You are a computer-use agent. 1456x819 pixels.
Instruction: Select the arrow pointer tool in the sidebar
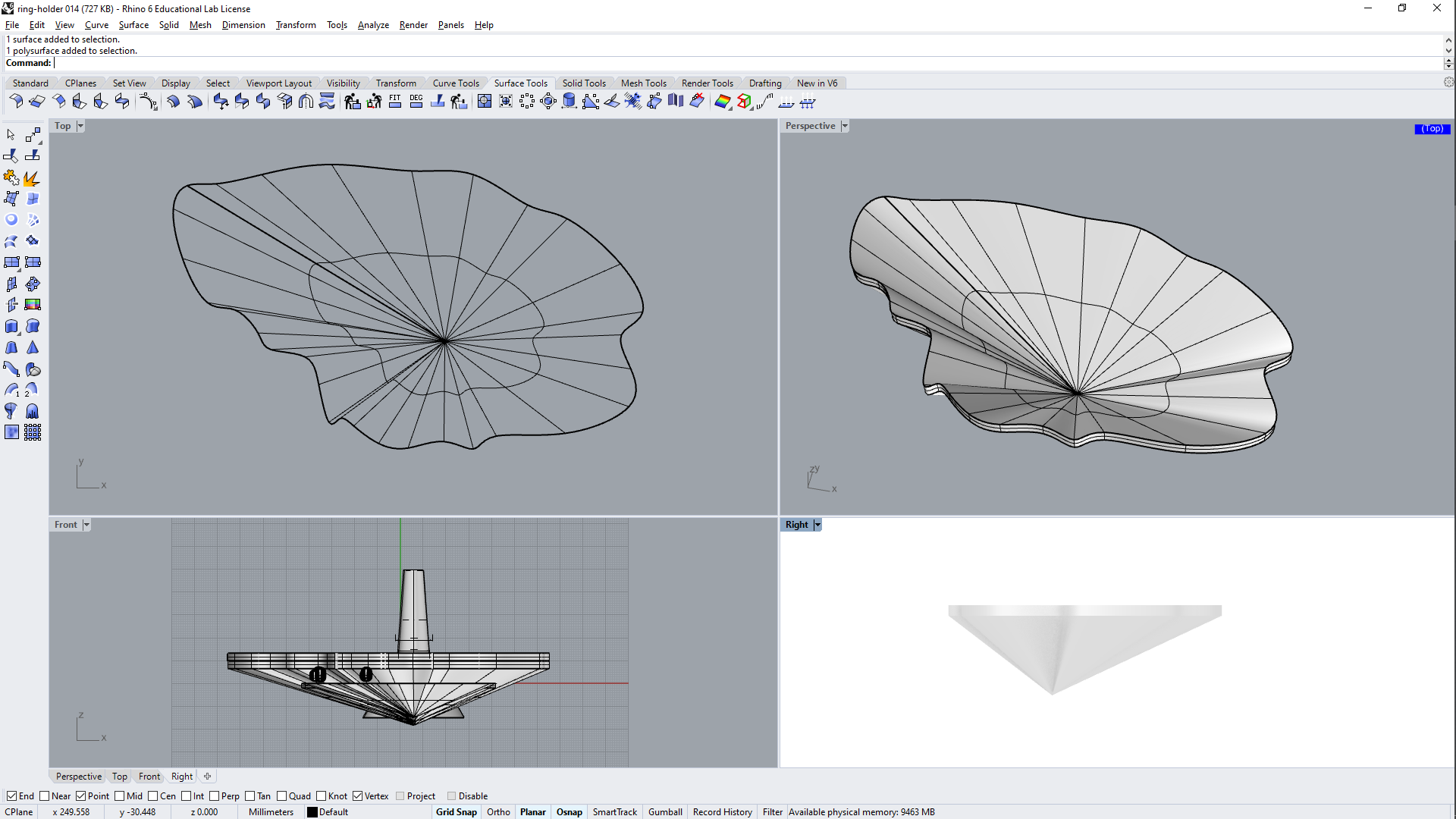(10, 134)
